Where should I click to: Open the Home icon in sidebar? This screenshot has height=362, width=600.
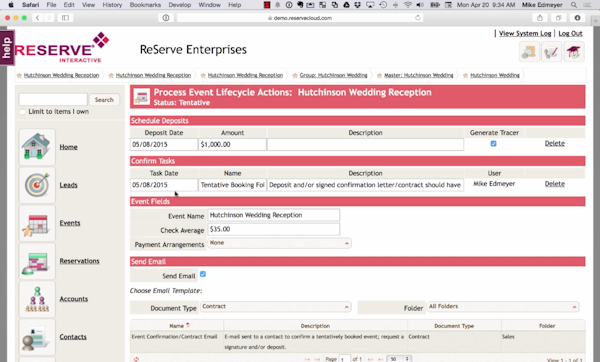coord(37,147)
